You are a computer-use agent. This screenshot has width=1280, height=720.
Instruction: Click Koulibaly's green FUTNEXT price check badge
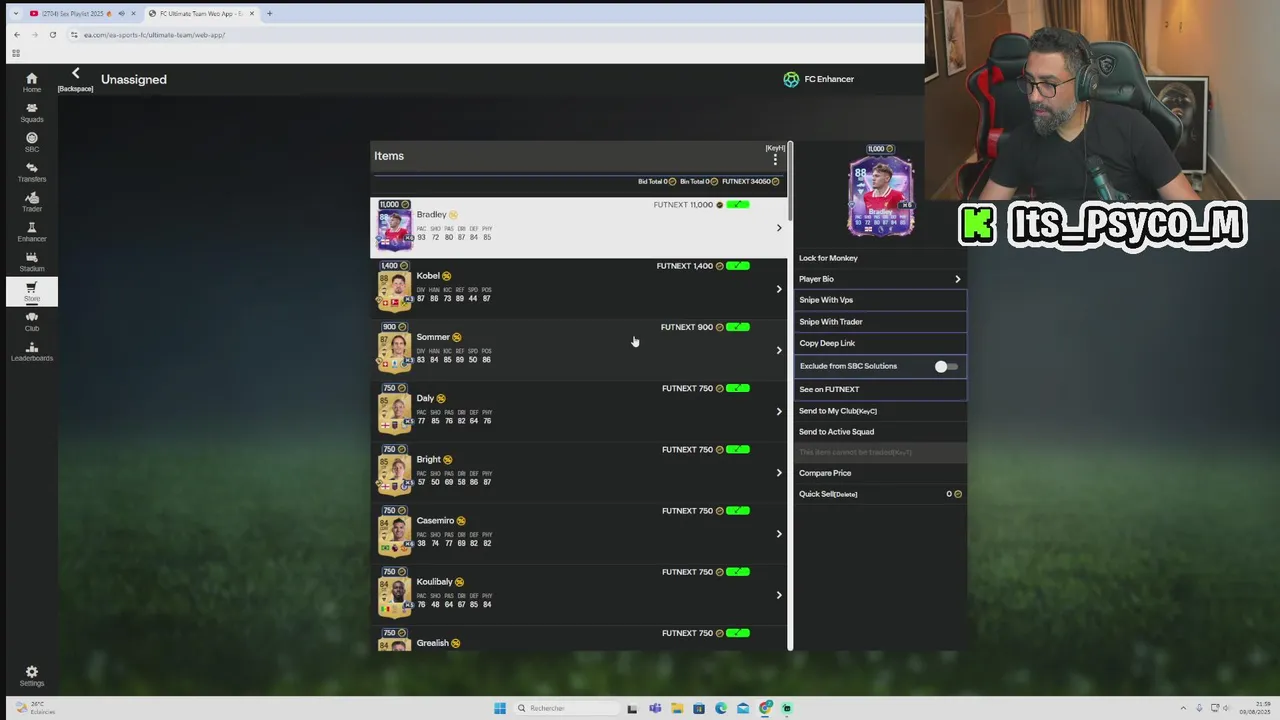pos(737,572)
